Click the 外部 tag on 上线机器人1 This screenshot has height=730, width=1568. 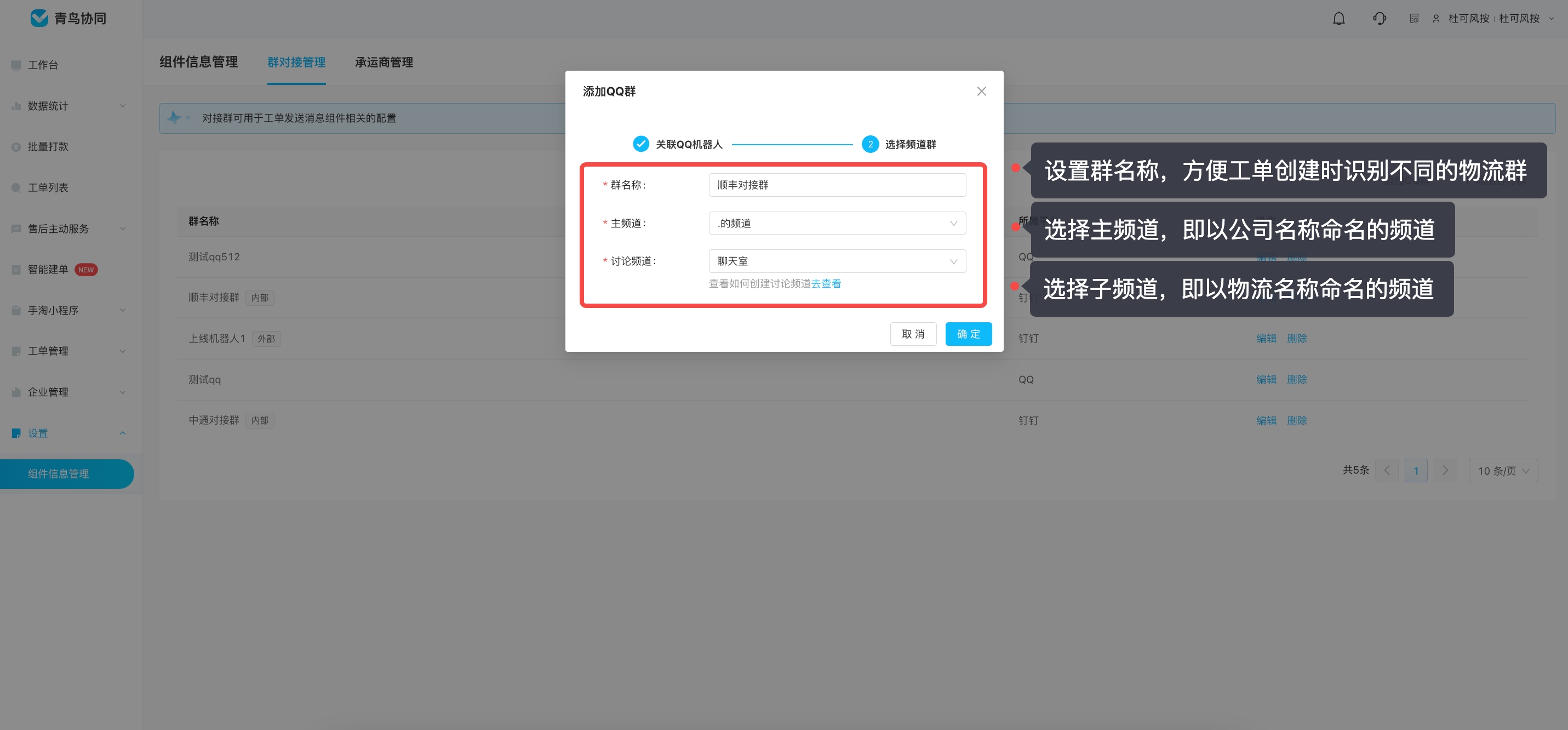[266, 339]
